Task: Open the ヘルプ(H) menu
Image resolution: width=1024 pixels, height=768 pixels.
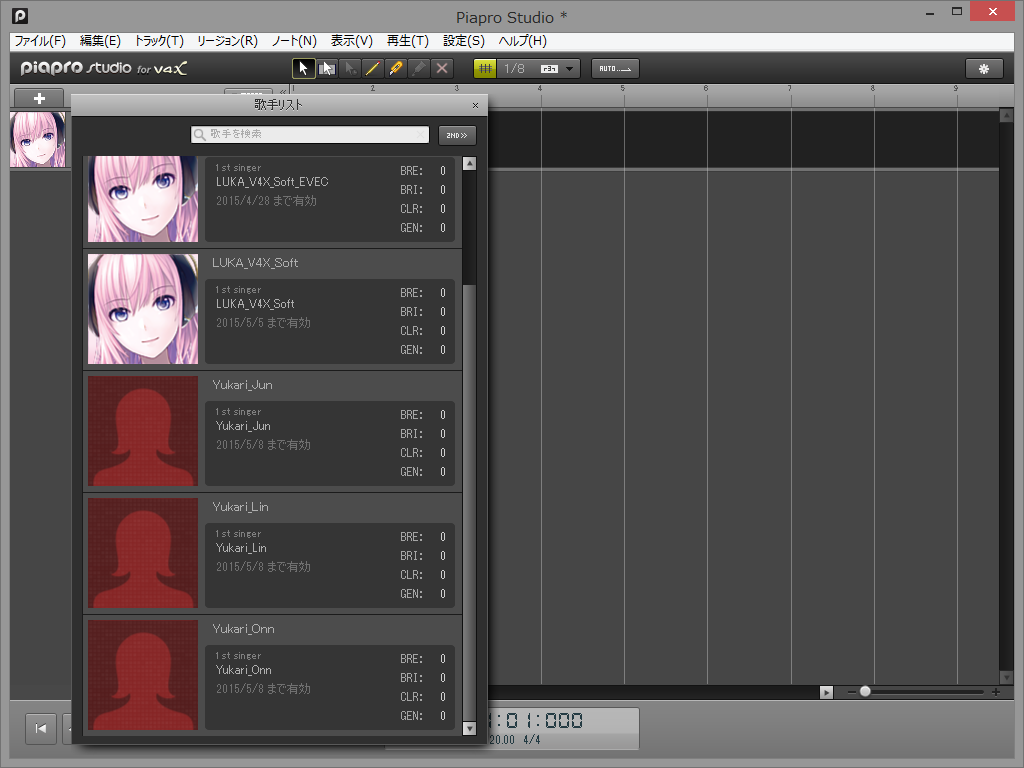Action: pyautogui.click(x=522, y=41)
